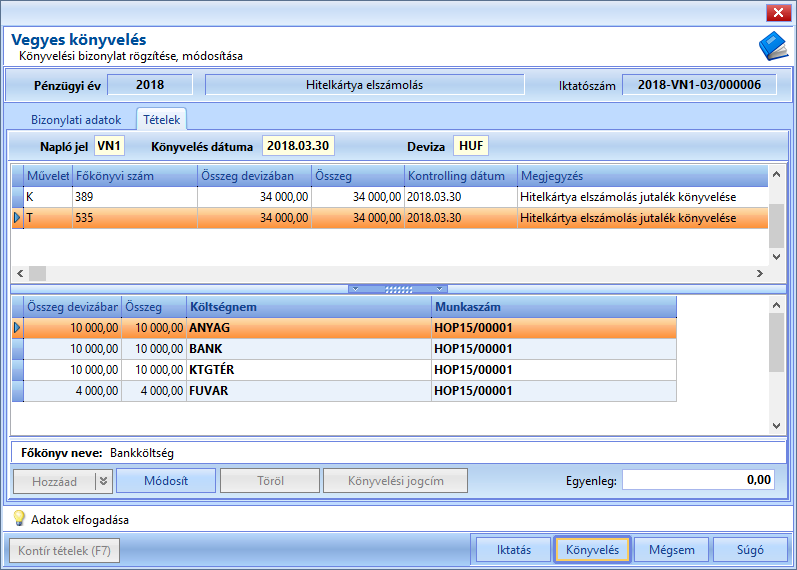Click lower table scroll down arrow

[x=776, y=426]
